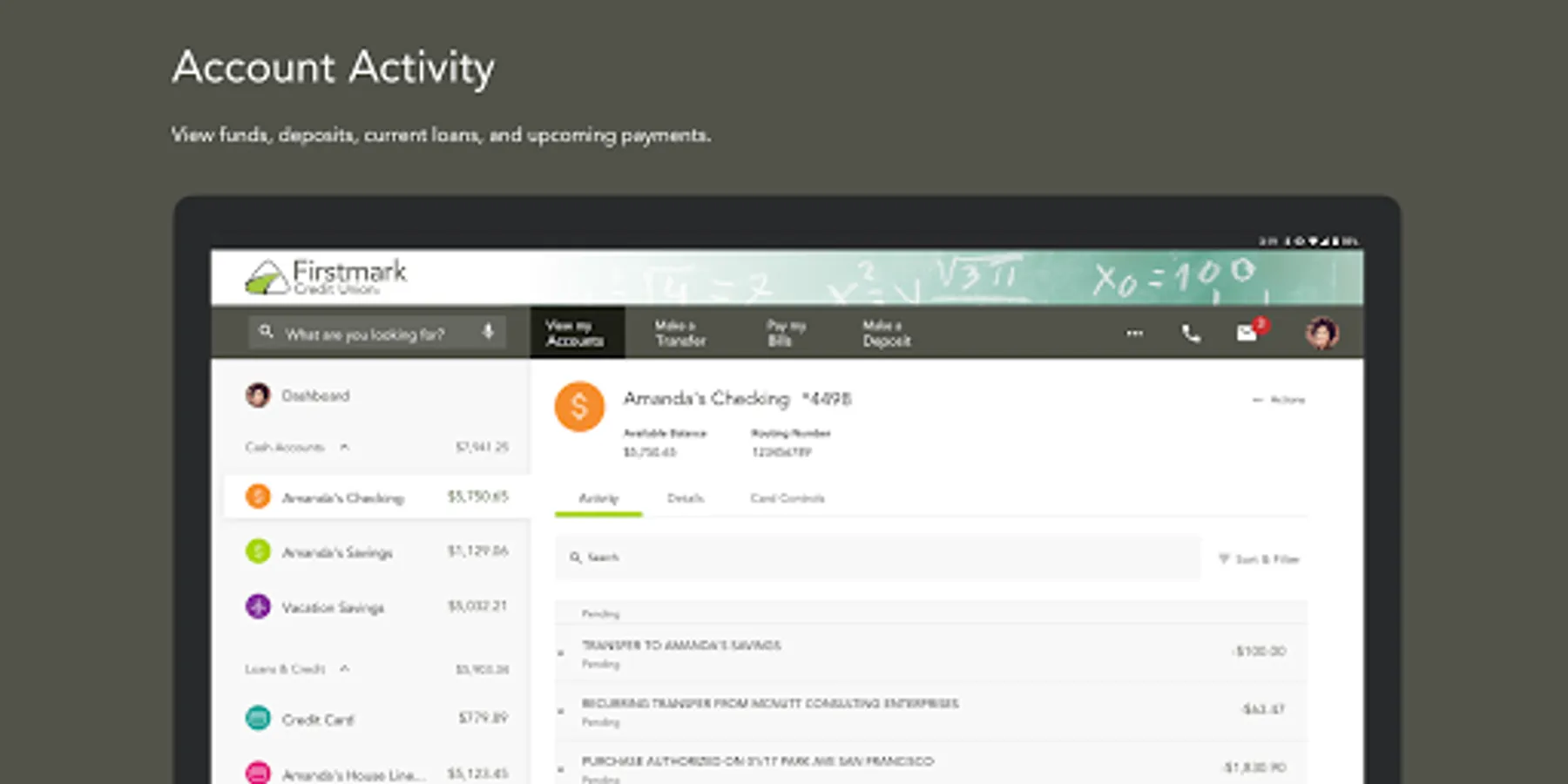
Task: Collapse the Cash Accounts section
Action: coord(344,447)
